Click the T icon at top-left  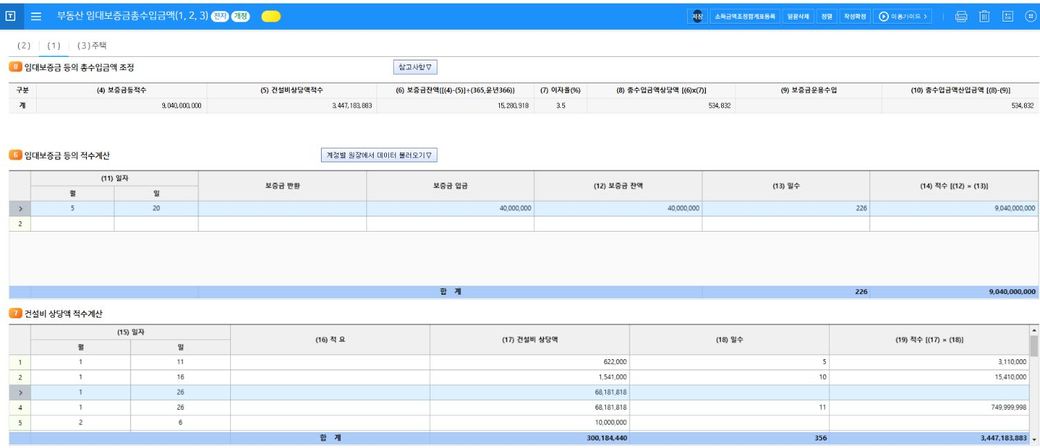(13, 16)
